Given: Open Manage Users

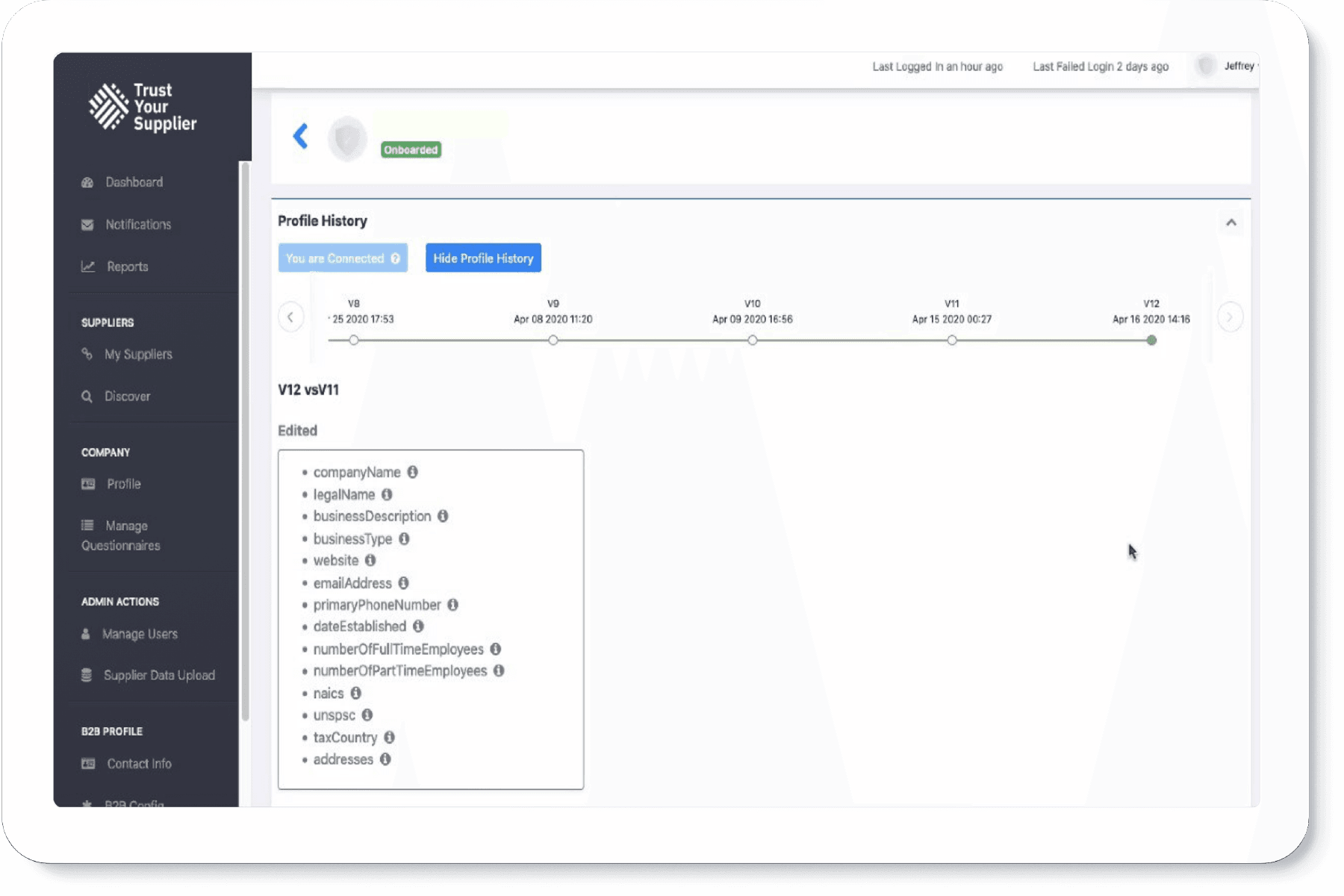Looking at the screenshot, I should pyautogui.click(x=130, y=634).
